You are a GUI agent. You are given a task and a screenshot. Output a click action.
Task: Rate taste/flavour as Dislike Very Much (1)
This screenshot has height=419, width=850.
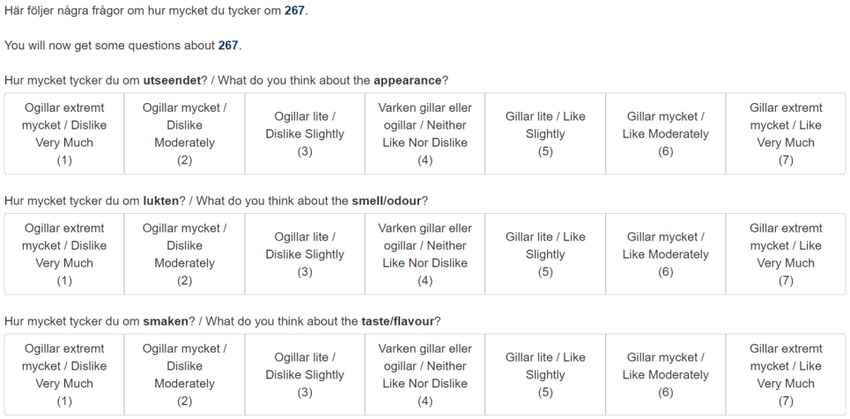64,374
